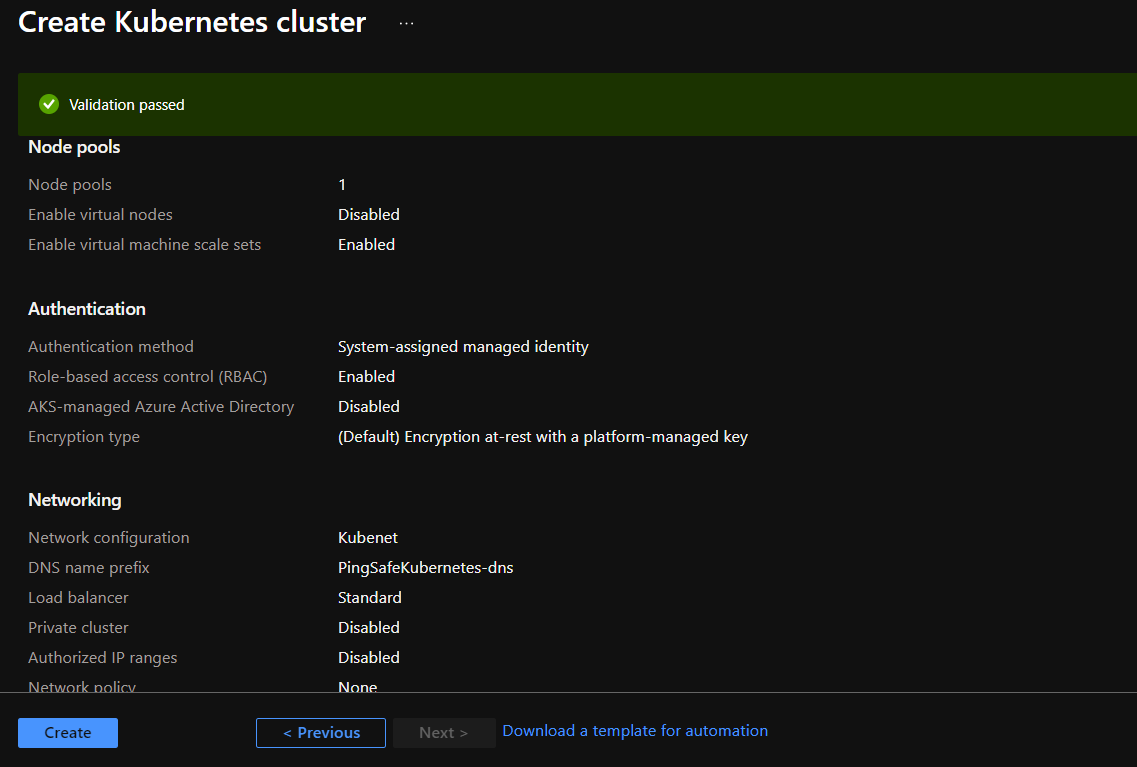Click the Encryption type platform-managed key value

tap(542, 437)
